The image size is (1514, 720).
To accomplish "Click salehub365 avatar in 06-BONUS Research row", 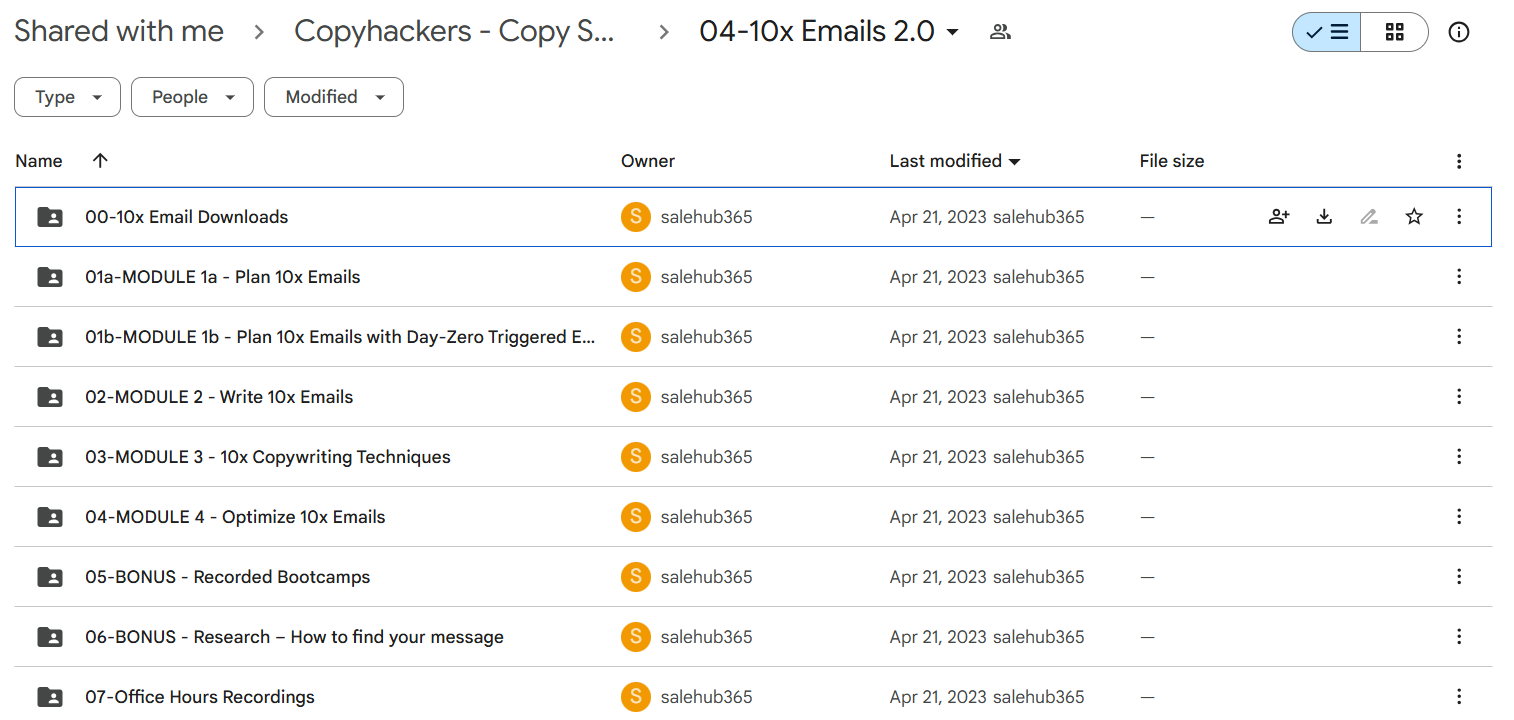I will pos(636,637).
